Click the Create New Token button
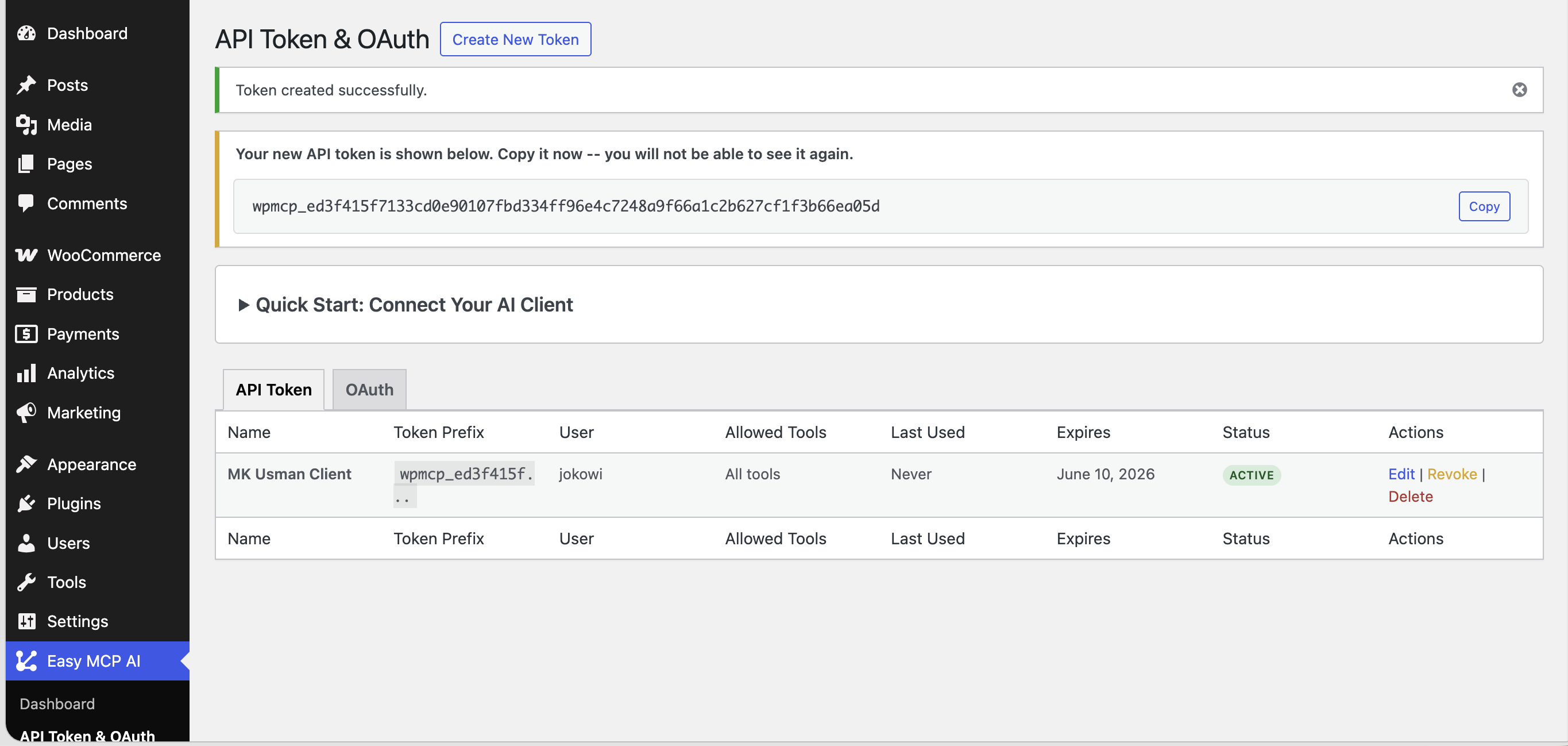The image size is (1568, 746). click(515, 40)
